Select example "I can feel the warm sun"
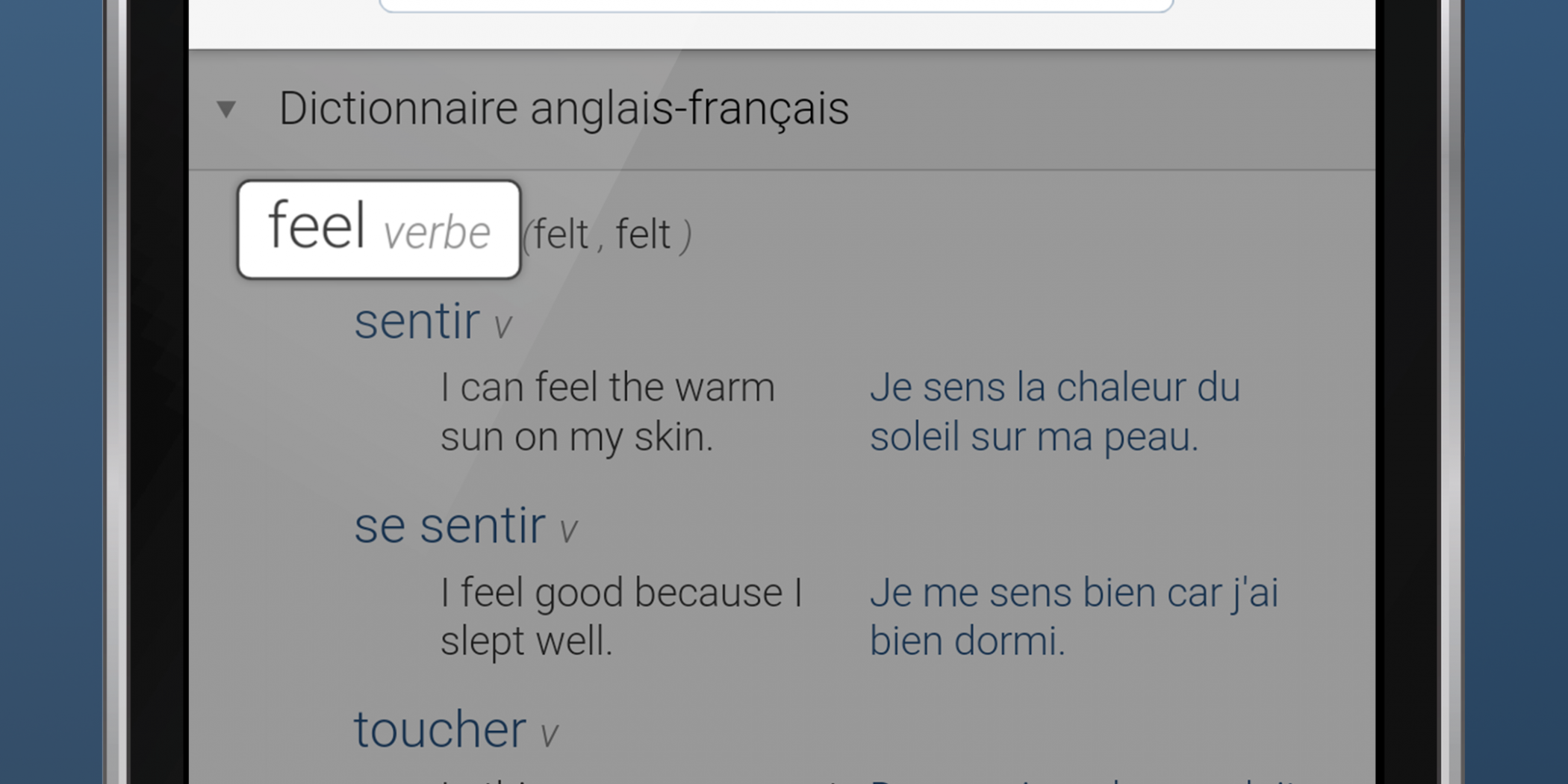Viewport: 1568px width, 784px height. pyautogui.click(x=608, y=411)
